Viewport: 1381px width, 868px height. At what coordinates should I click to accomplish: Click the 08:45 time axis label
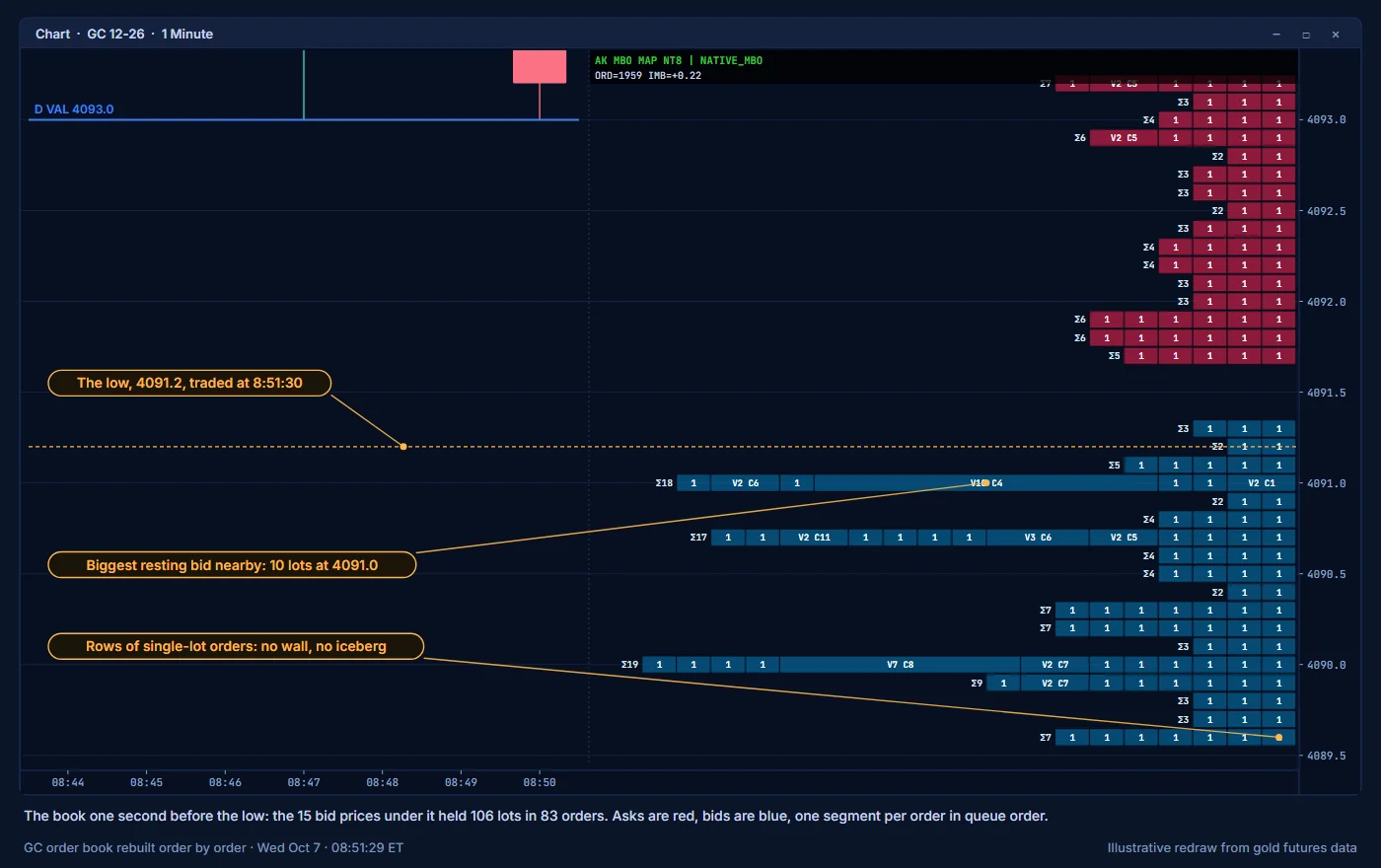(x=146, y=782)
